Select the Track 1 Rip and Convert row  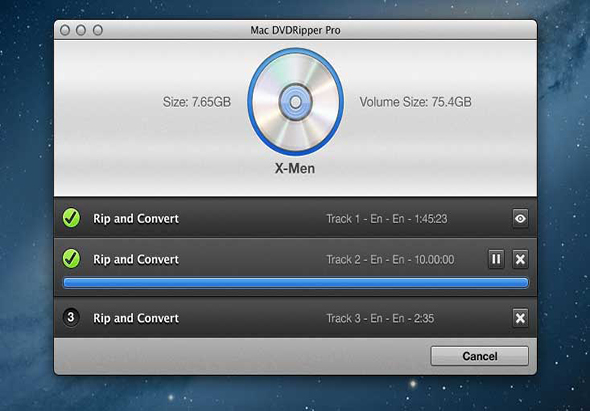(x=295, y=218)
